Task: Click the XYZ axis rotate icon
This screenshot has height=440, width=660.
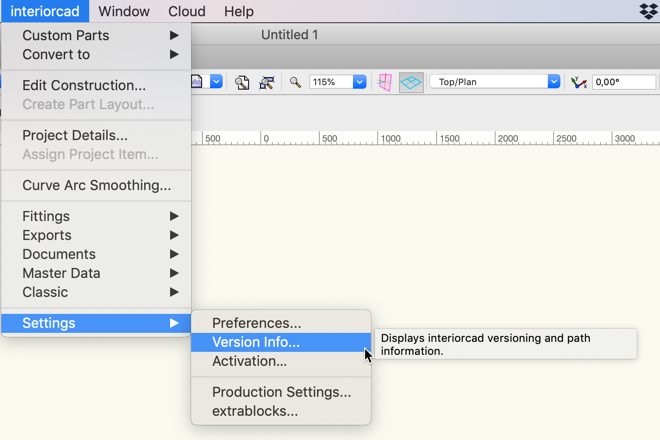Action: (579, 82)
